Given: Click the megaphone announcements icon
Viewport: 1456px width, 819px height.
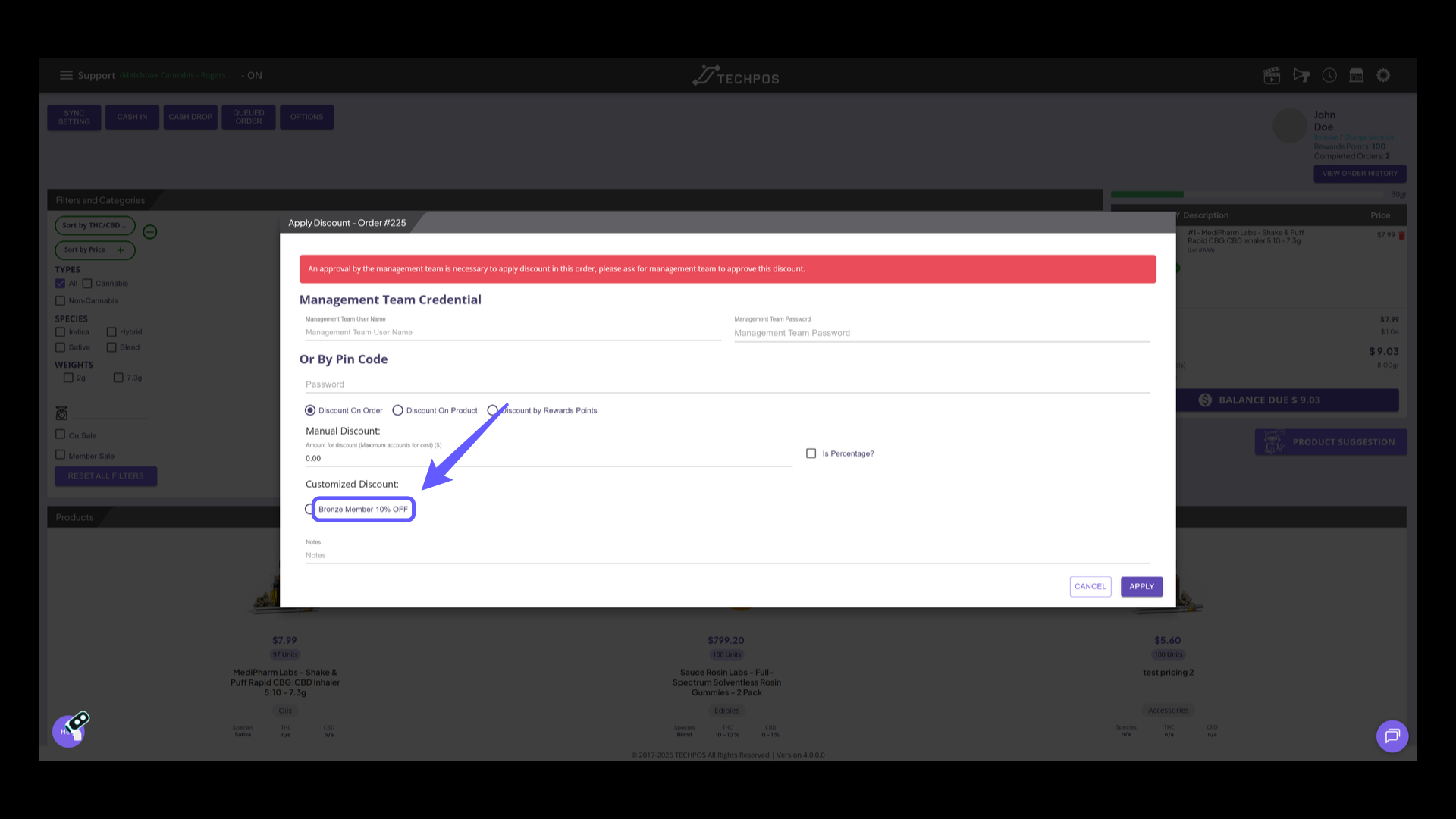Looking at the screenshot, I should tap(1301, 75).
